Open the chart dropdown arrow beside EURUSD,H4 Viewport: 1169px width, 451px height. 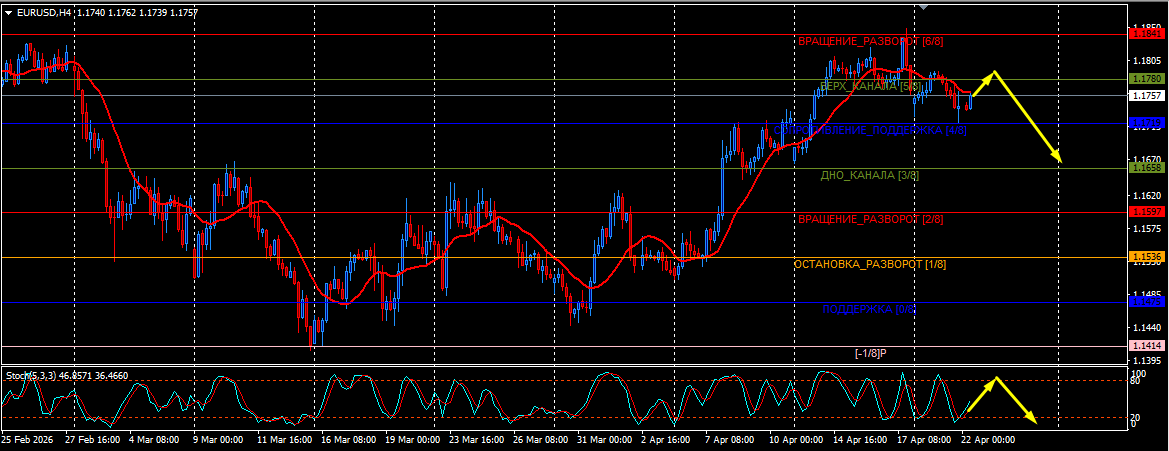click(8, 13)
